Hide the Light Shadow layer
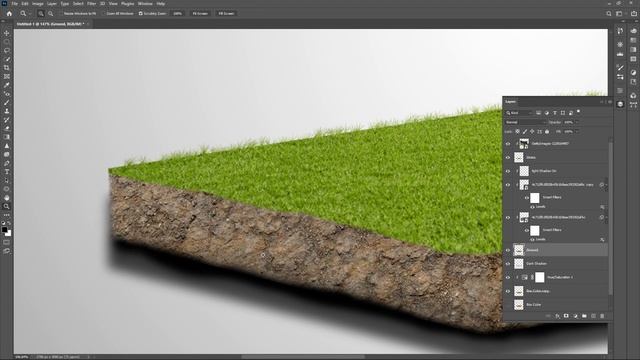The image size is (640, 360). 508,171
